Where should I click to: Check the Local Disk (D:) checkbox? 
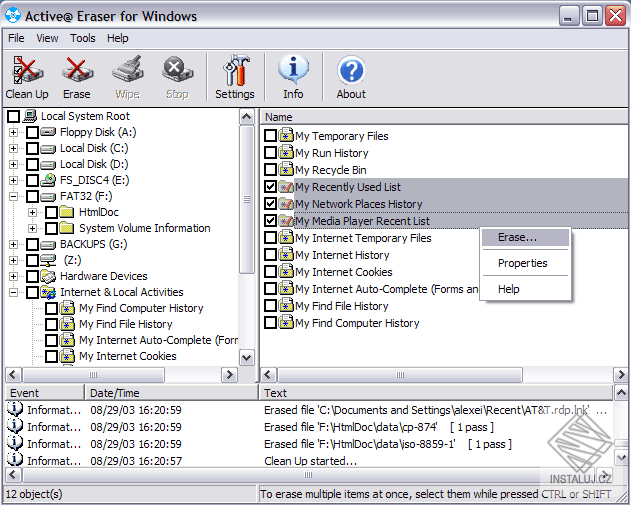click(x=32, y=164)
